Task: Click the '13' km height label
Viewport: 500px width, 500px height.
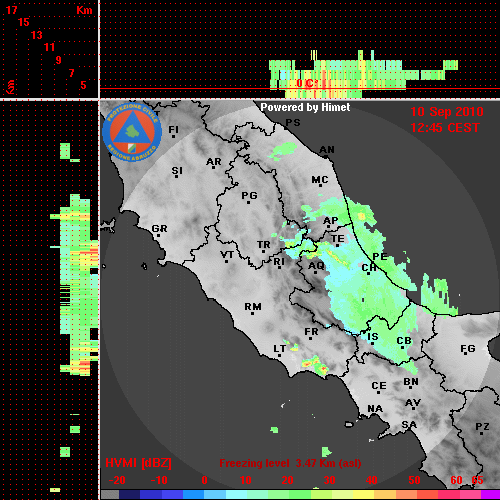Action: point(37,35)
